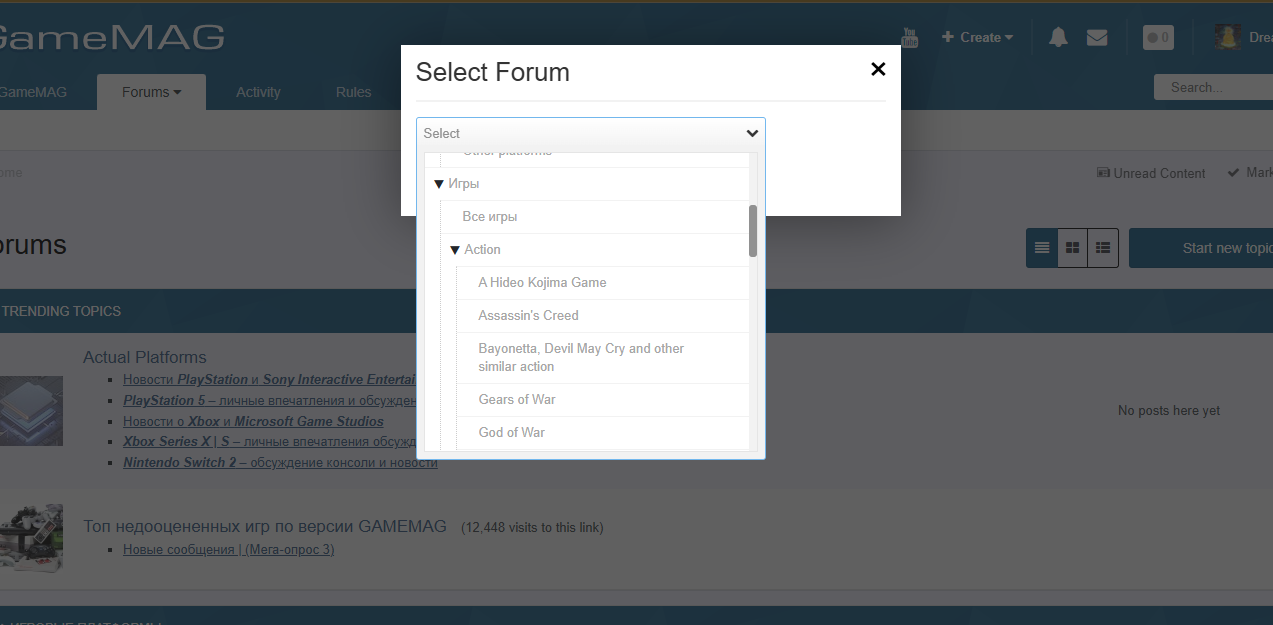Switch to the list view icon
This screenshot has height=625, width=1273.
[x=1042, y=248]
